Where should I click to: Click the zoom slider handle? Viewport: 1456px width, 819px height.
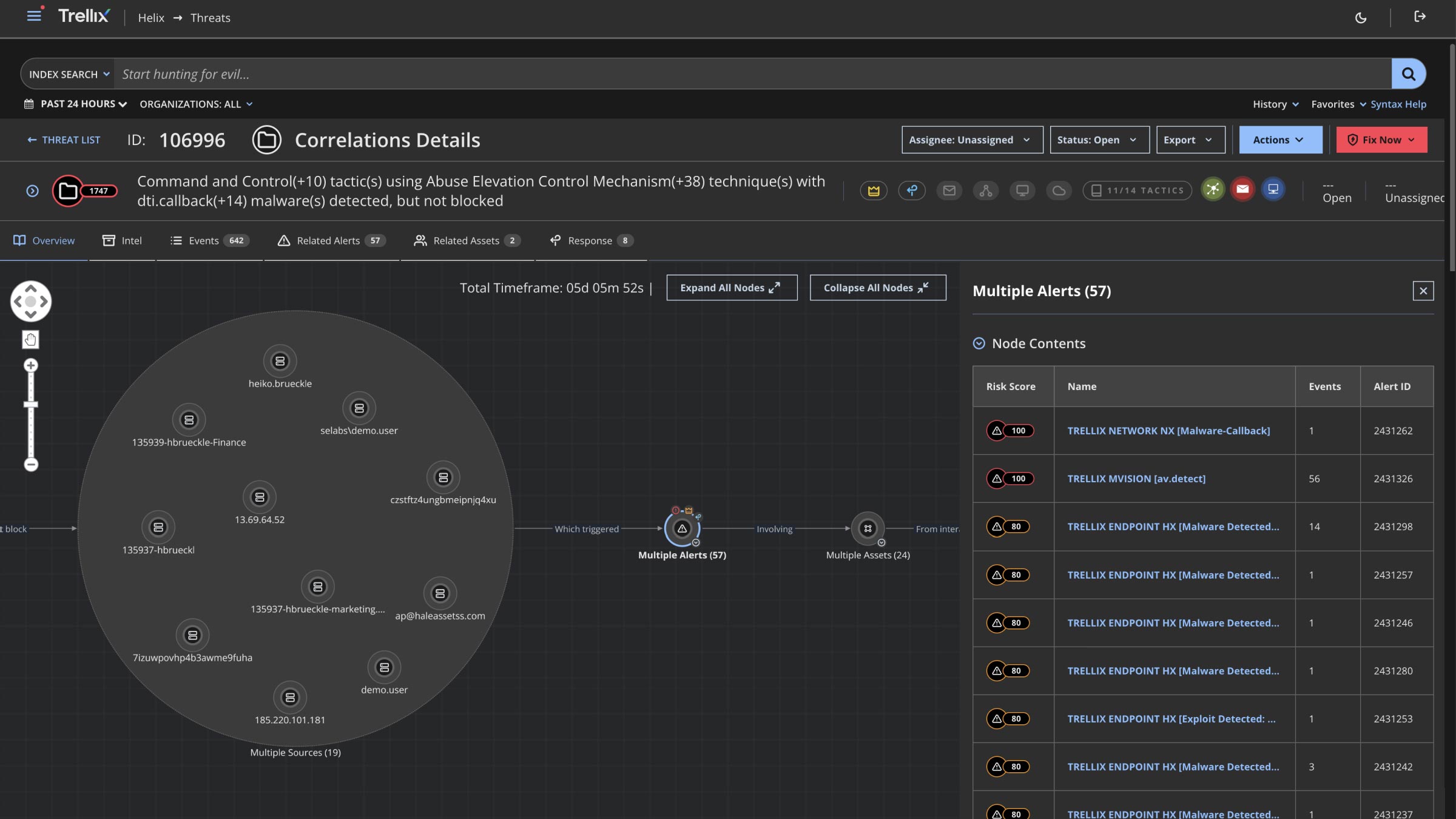31,405
